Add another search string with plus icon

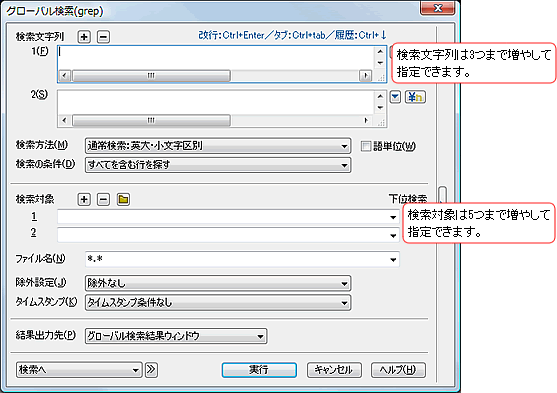[x=84, y=37]
